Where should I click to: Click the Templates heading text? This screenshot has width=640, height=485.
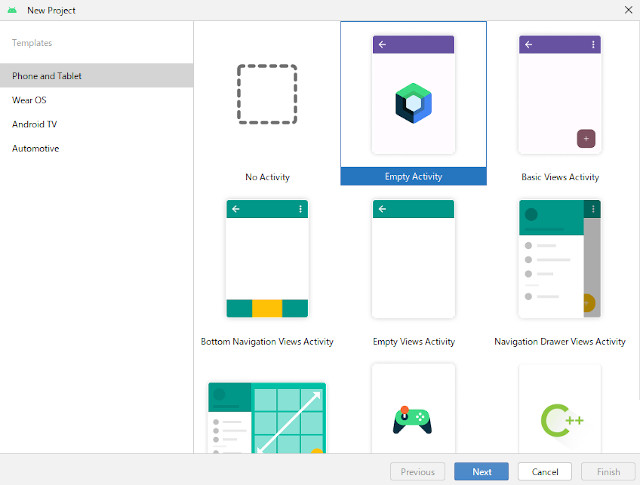point(32,43)
